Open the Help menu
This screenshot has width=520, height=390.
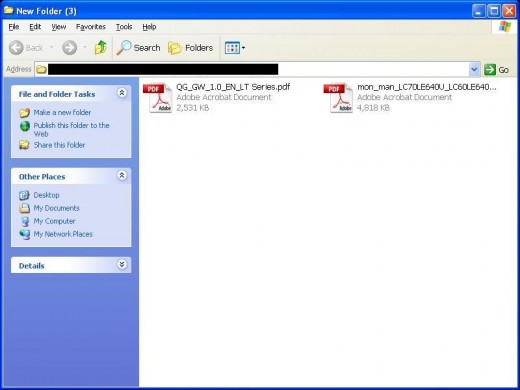pyautogui.click(x=149, y=27)
